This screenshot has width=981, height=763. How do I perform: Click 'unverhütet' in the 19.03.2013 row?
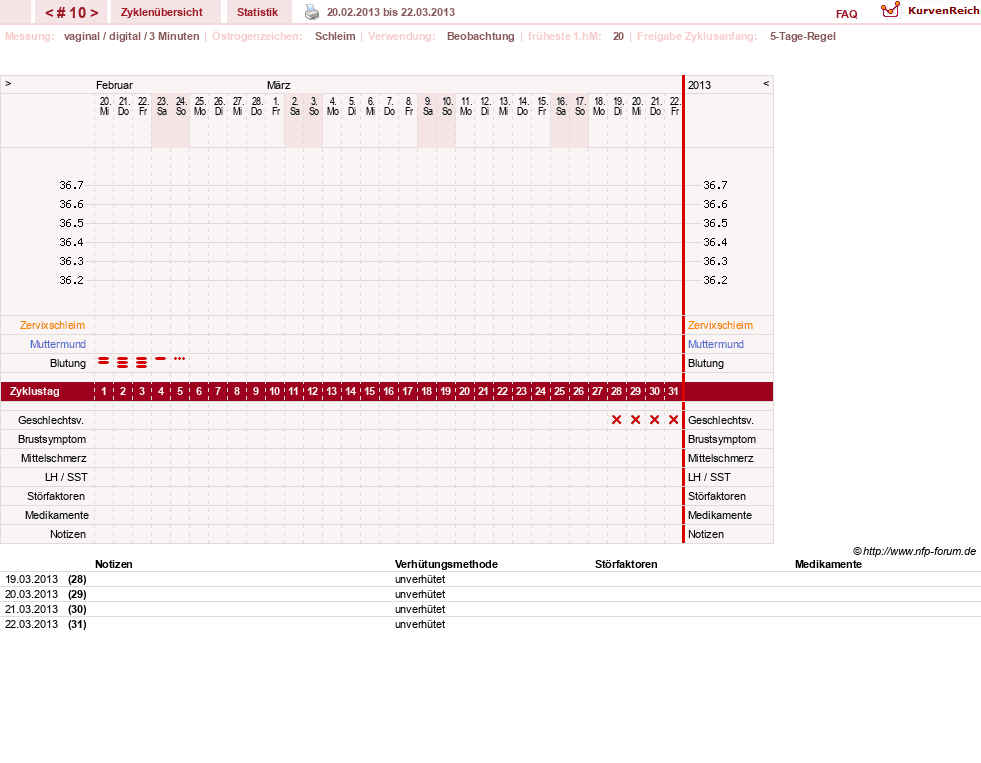420,579
